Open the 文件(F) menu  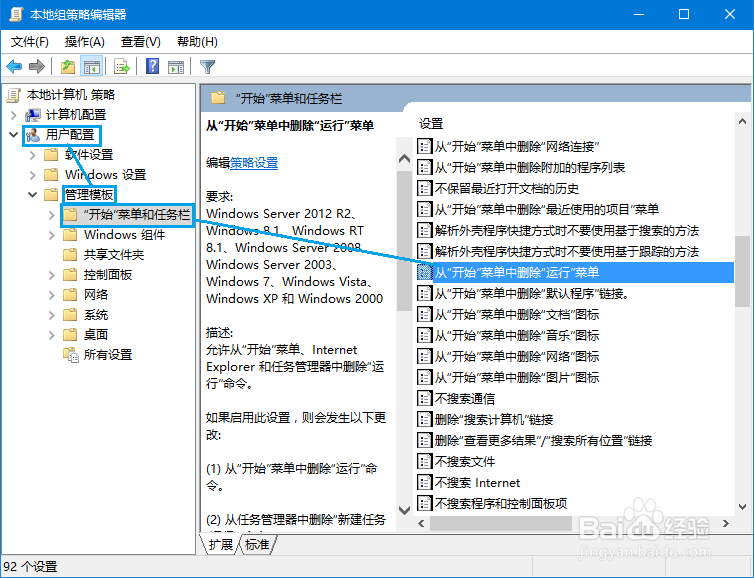pos(30,42)
